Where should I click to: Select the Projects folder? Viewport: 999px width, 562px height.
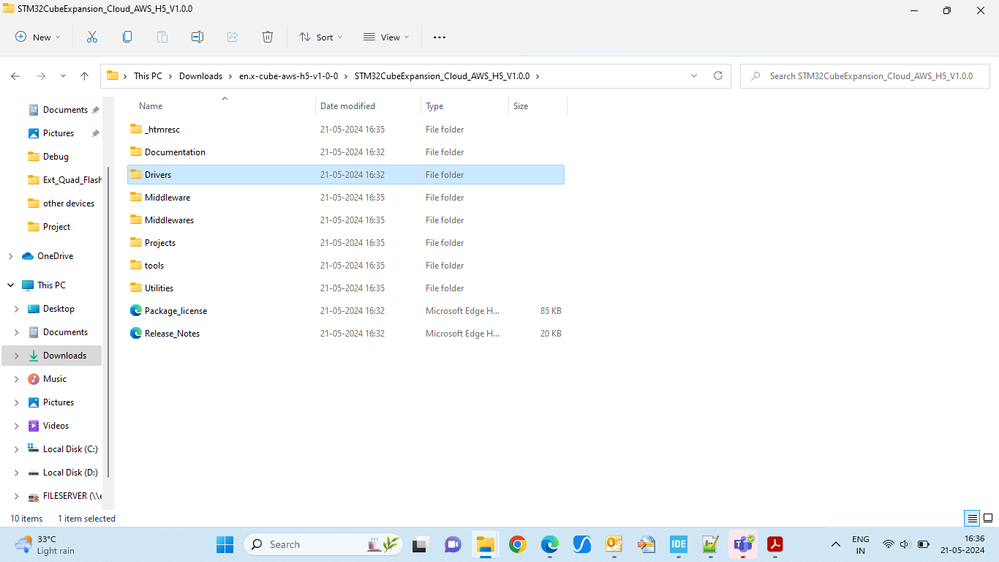coord(159,243)
